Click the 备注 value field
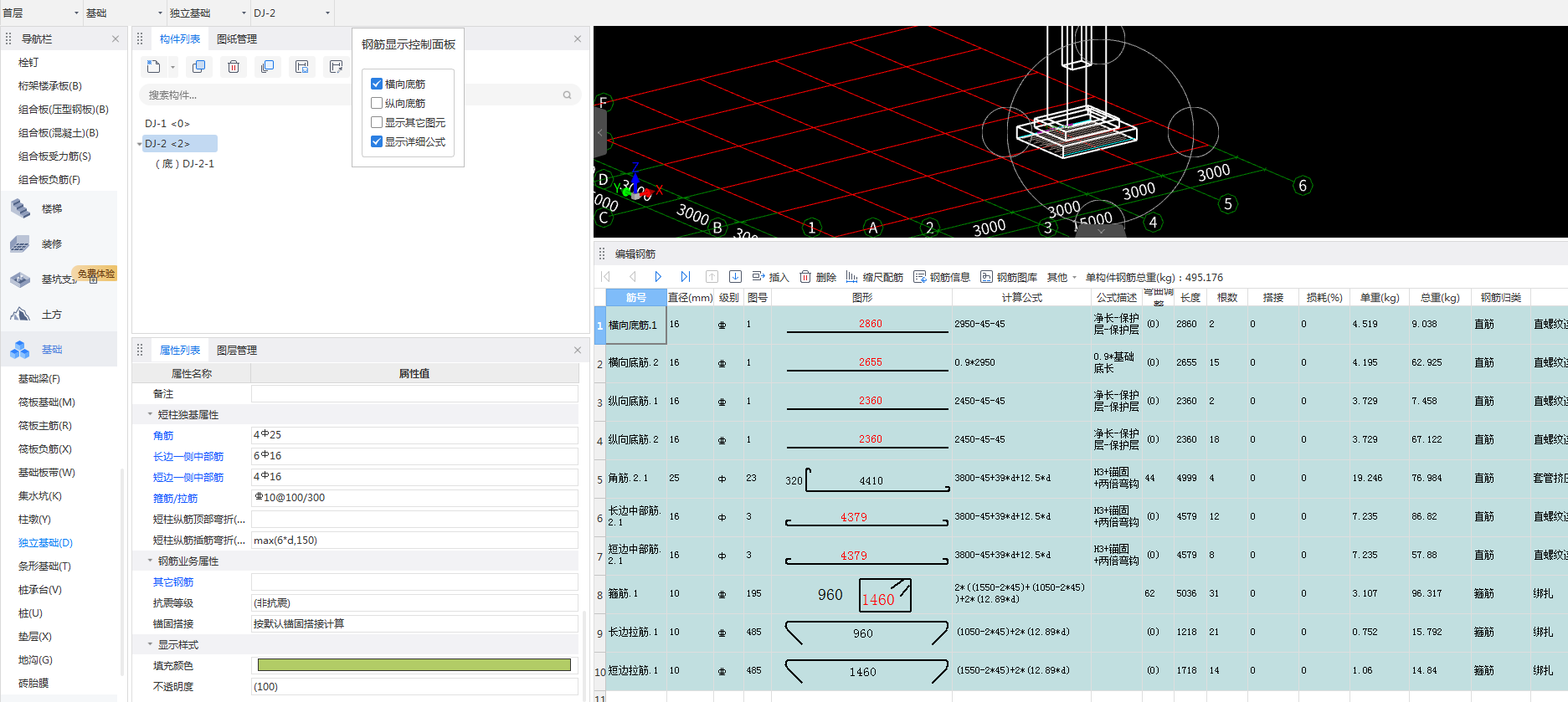 [x=414, y=394]
